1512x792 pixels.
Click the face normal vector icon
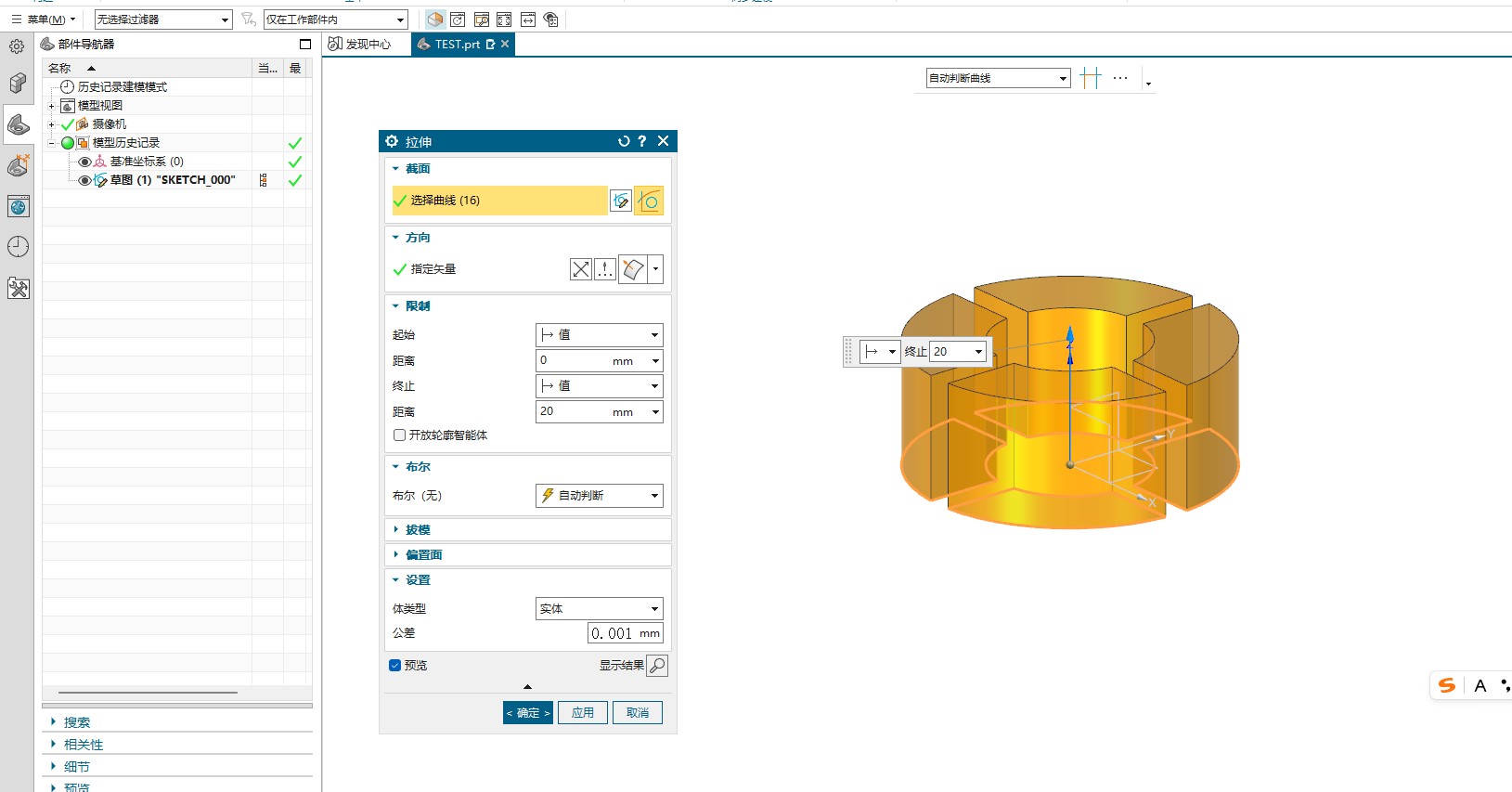click(633, 269)
